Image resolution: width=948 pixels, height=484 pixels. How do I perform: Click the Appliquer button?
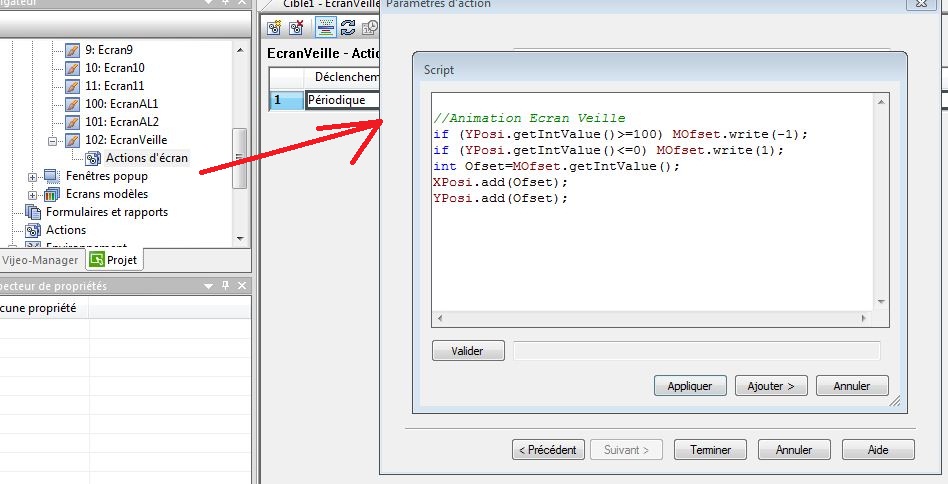coord(689,385)
